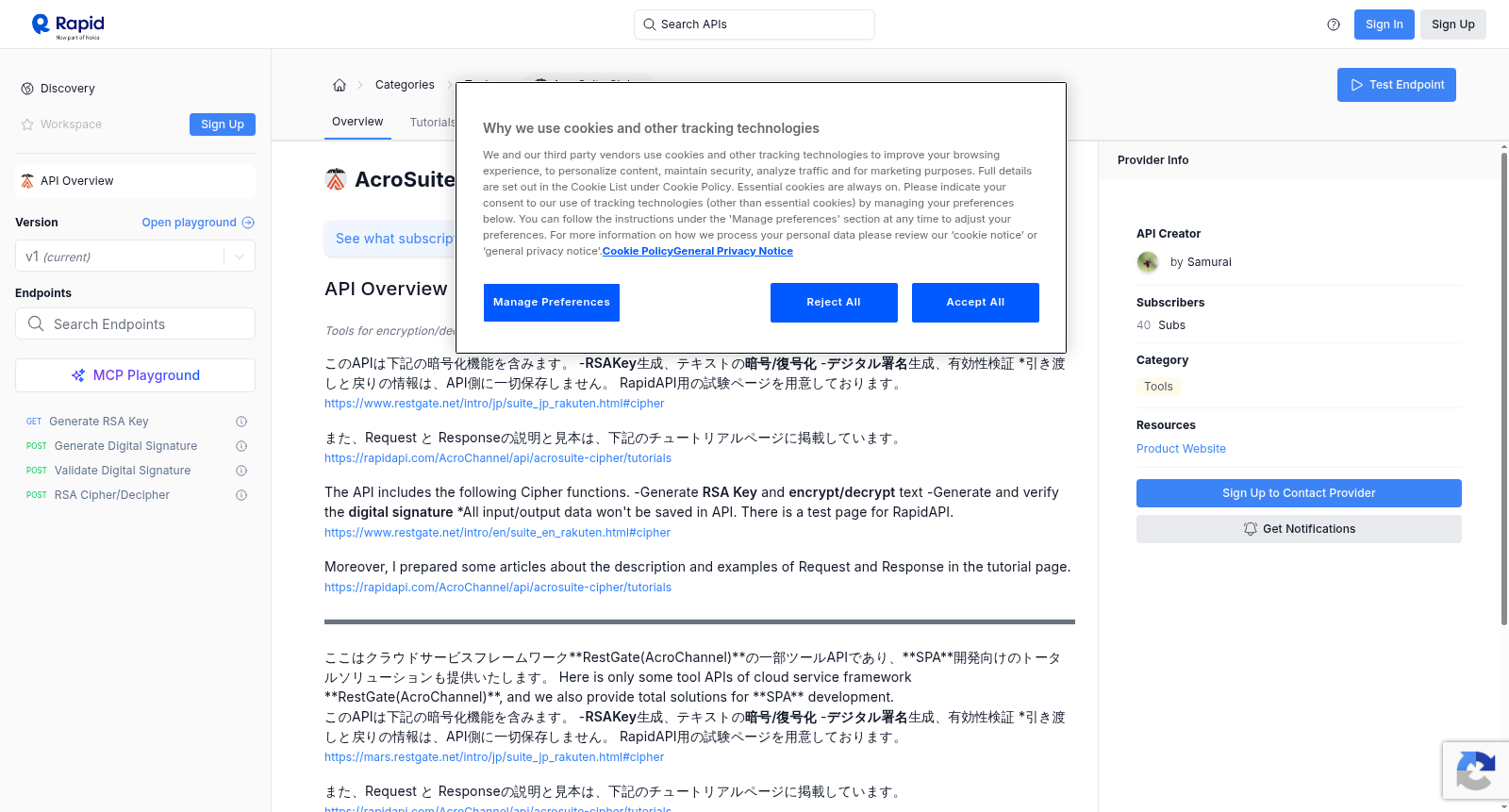Click the Open playground arrow icon
The image size is (1509, 812).
point(248,223)
